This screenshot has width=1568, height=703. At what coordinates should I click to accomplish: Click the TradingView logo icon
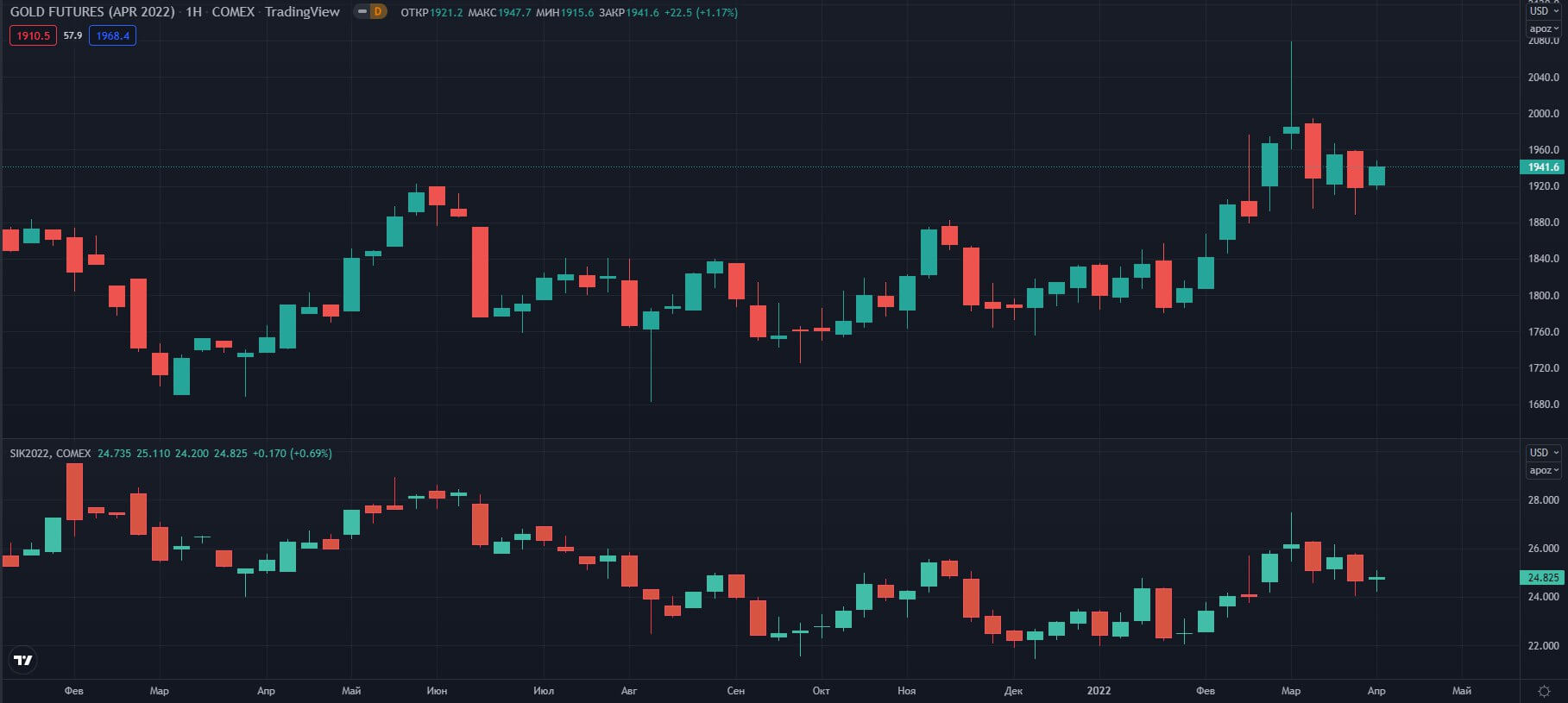point(23,660)
